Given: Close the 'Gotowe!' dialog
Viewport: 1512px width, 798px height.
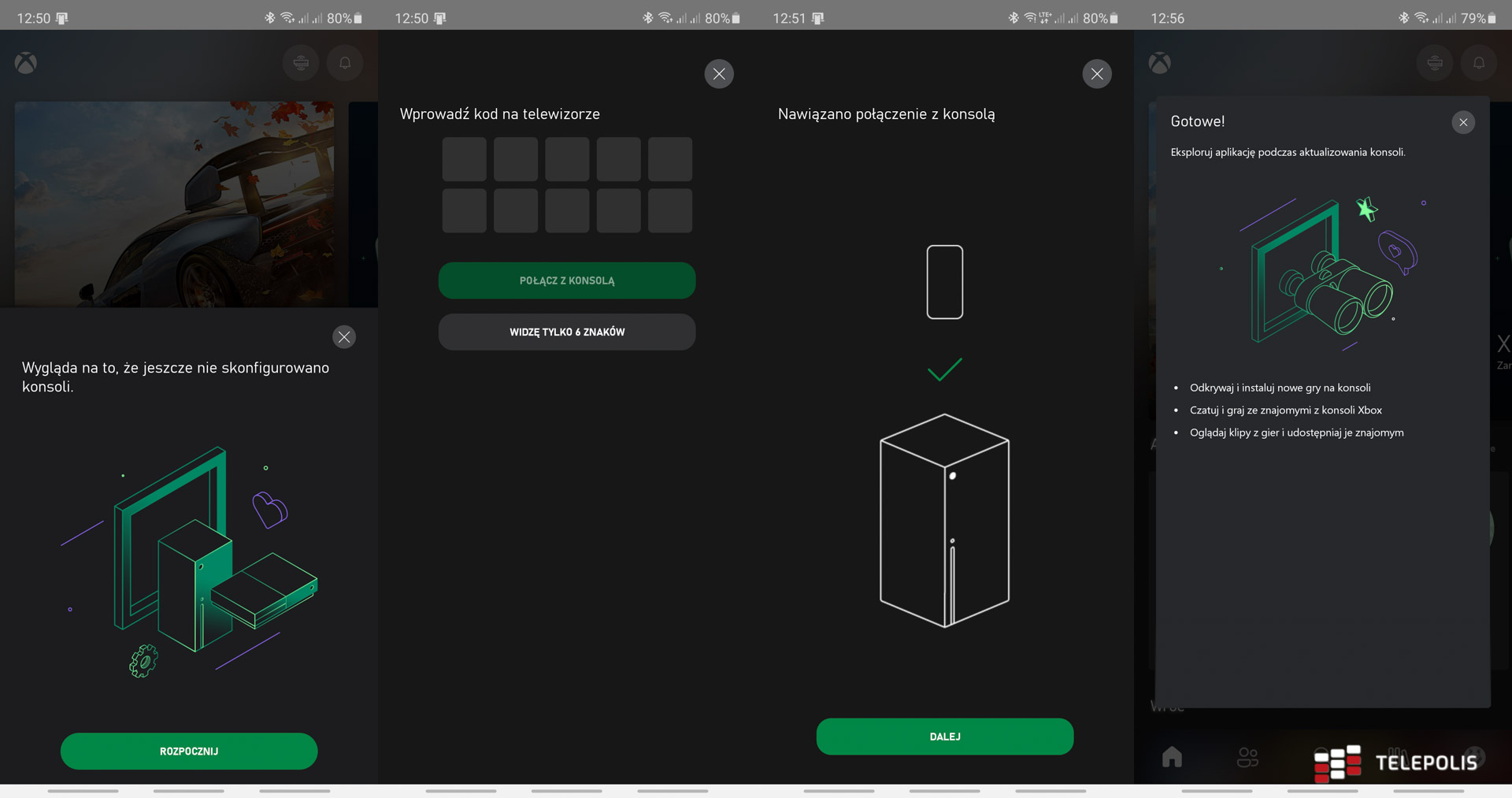Looking at the screenshot, I should [1463, 122].
